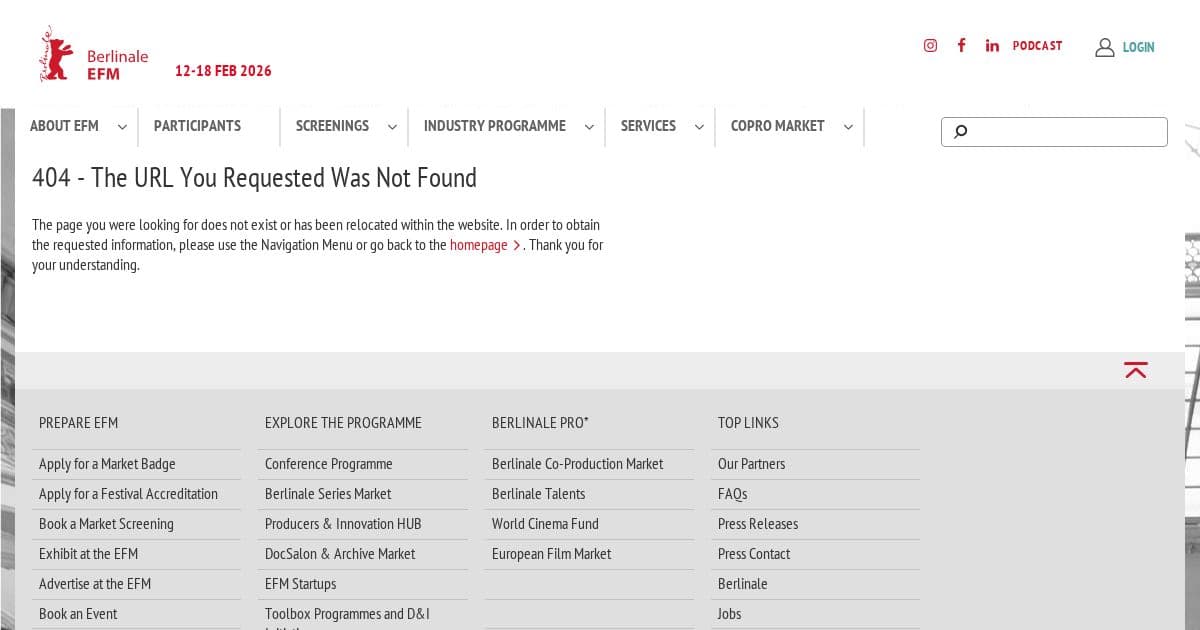This screenshot has height=630, width=1200.
Task: Click the TOP LINKS column heading
Action: [748, 423]
